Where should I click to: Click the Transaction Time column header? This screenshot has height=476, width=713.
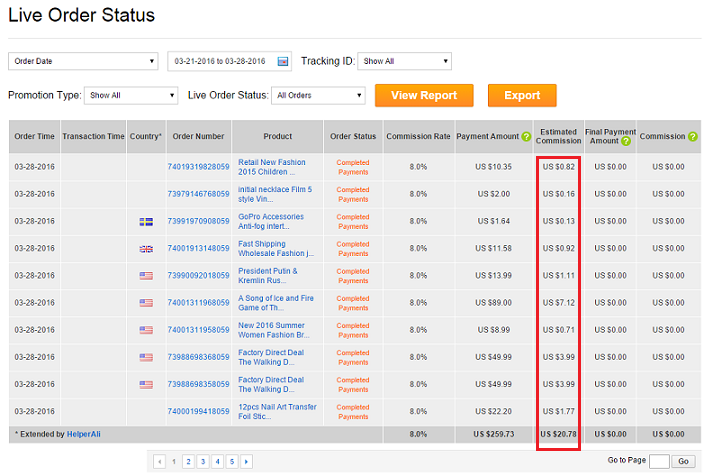click(93, 136)
